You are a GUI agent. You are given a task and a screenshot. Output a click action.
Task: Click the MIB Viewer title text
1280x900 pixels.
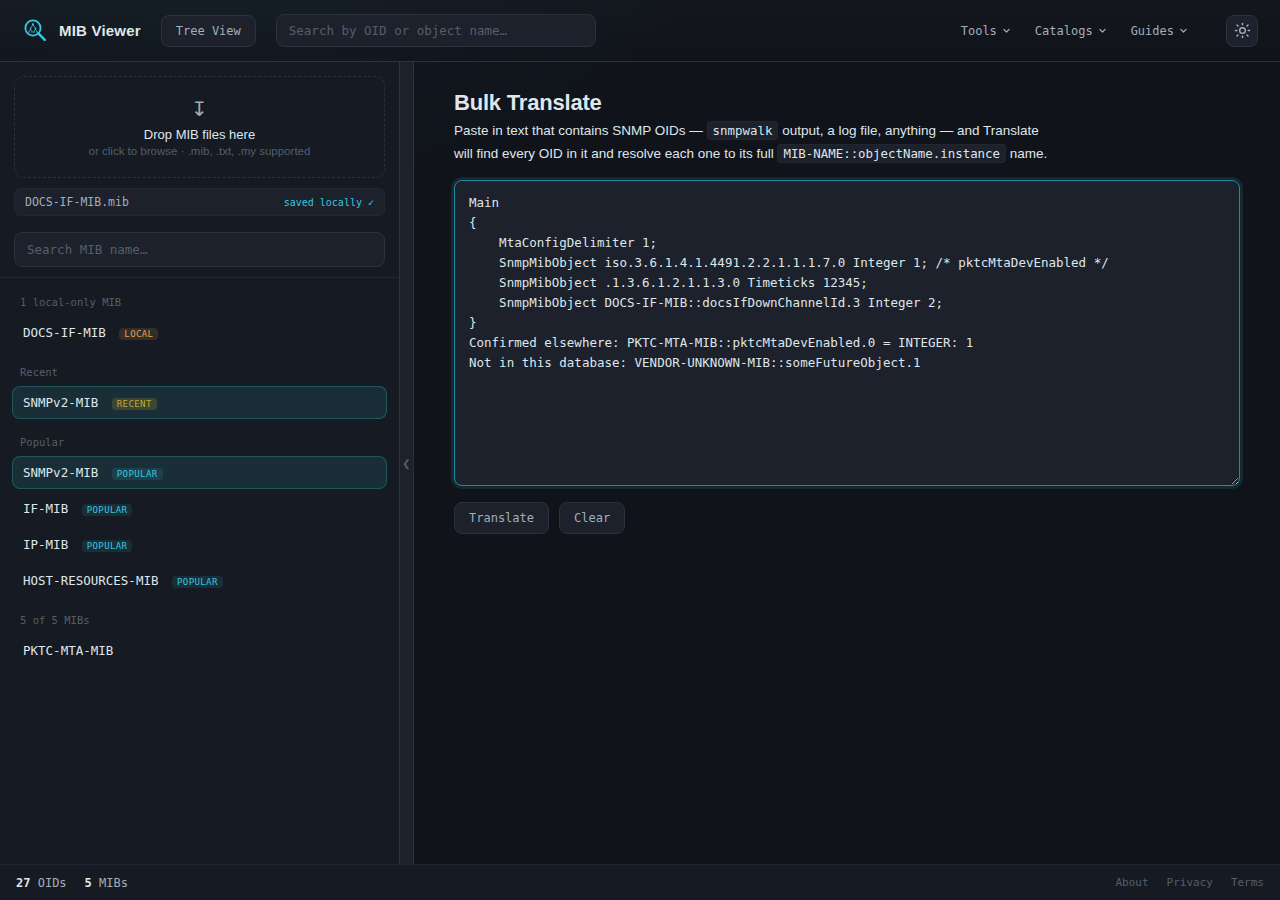100,31
